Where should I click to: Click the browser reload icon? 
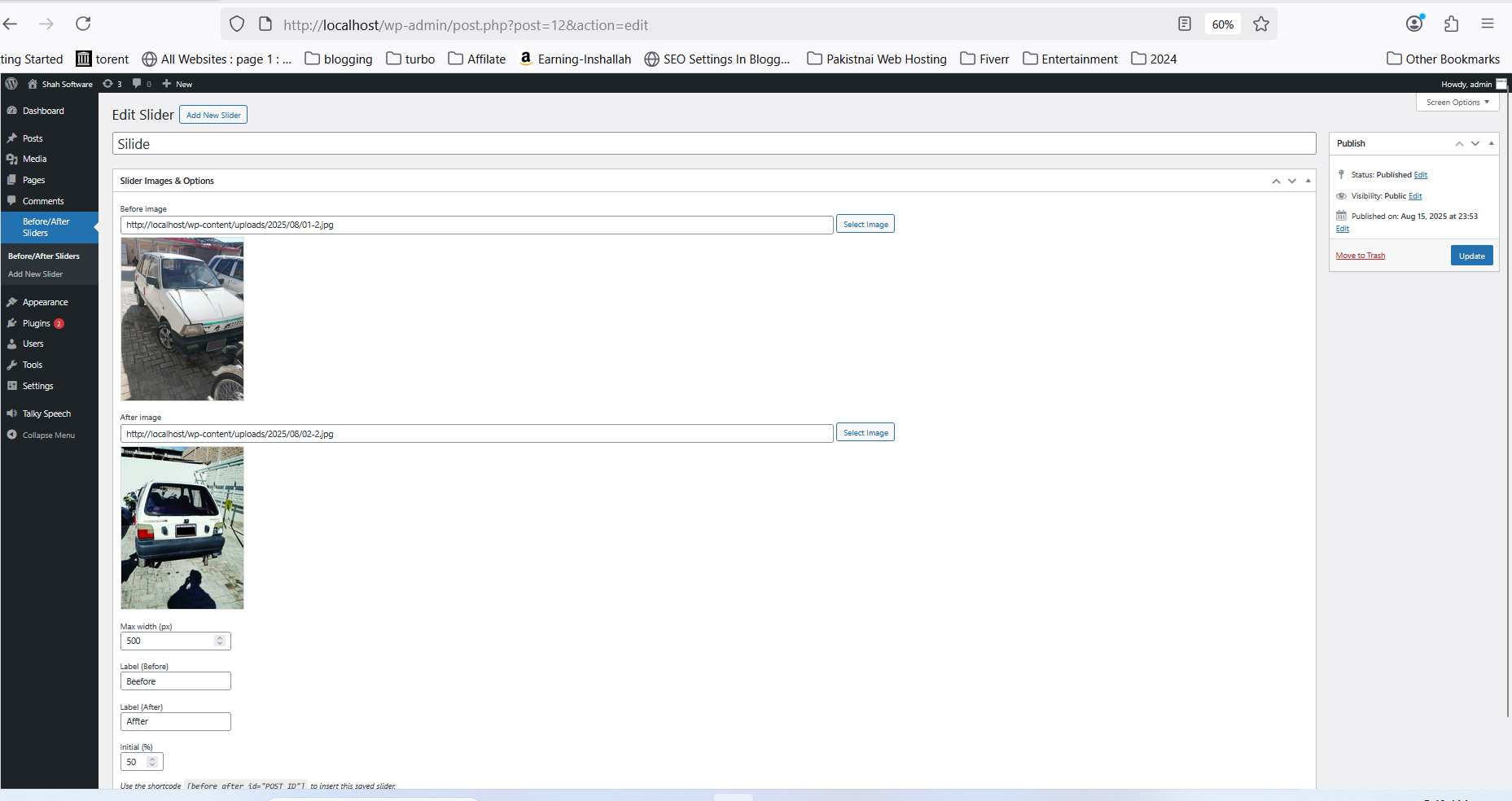(x=83, y=24)
